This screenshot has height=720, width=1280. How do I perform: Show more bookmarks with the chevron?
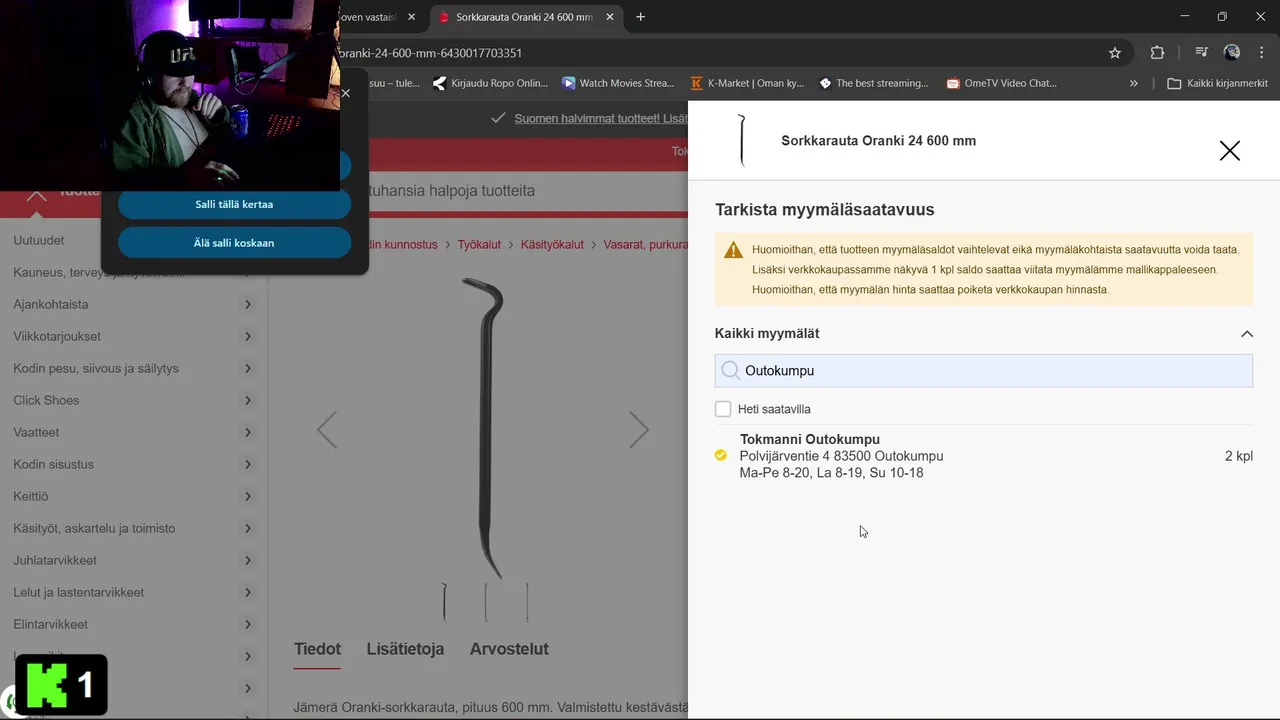[x=1133, y=83]
